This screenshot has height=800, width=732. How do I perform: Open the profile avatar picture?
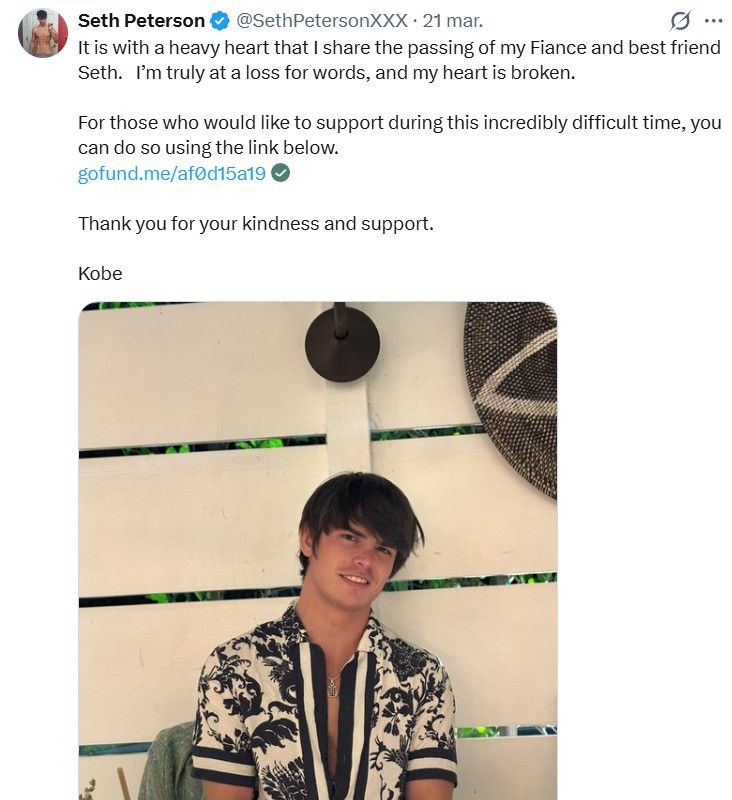pyautogui.click(x=43, y=33)
